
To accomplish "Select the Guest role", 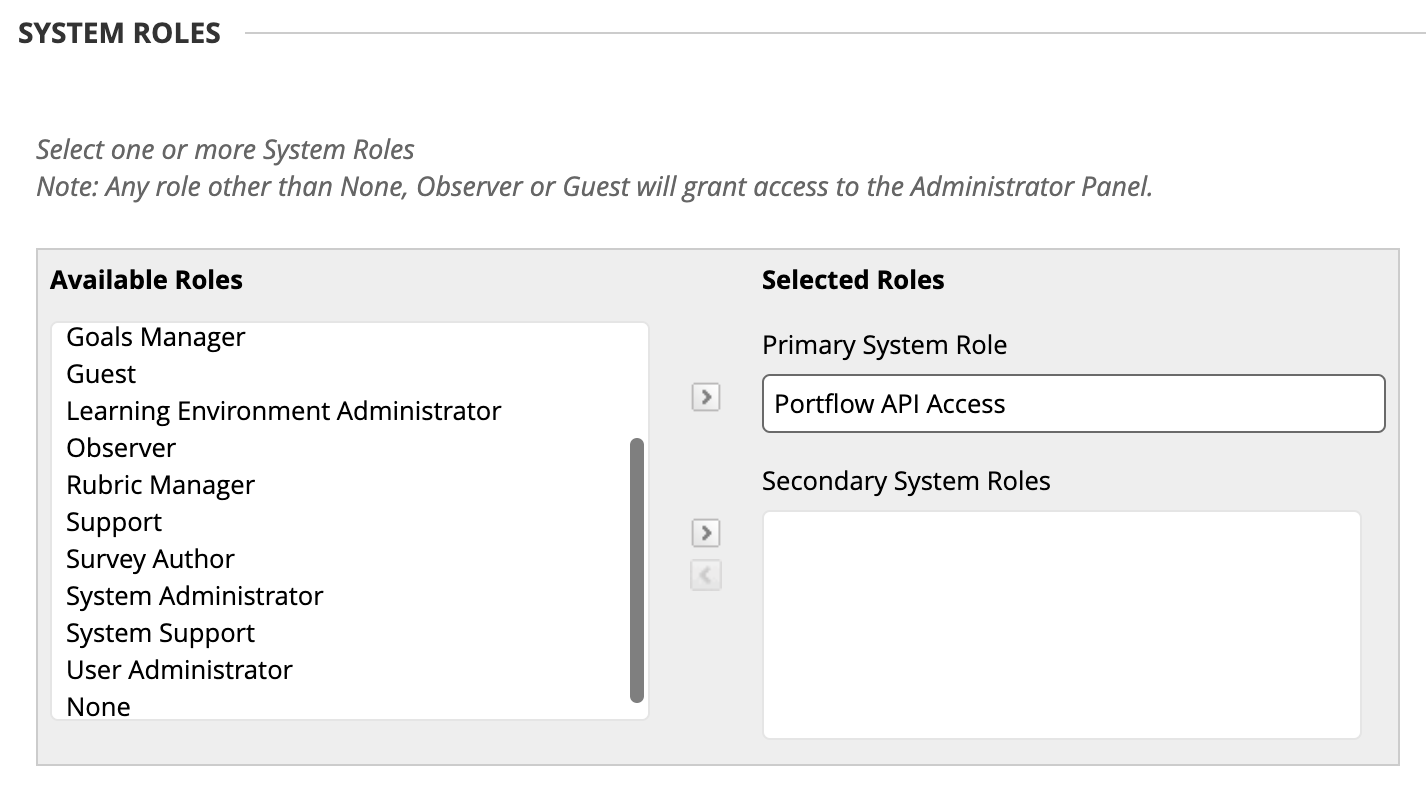I will pyautogui.click(x=101, y=375).
